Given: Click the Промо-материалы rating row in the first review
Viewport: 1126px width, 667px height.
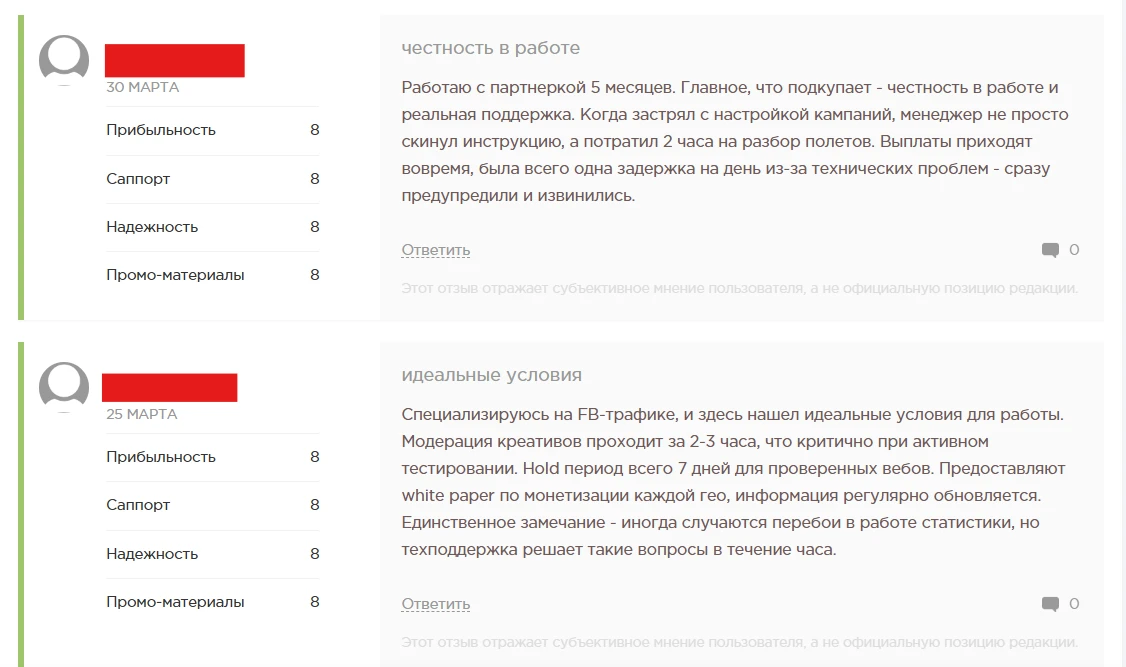Looking at the screenshot, I should 213,275.
